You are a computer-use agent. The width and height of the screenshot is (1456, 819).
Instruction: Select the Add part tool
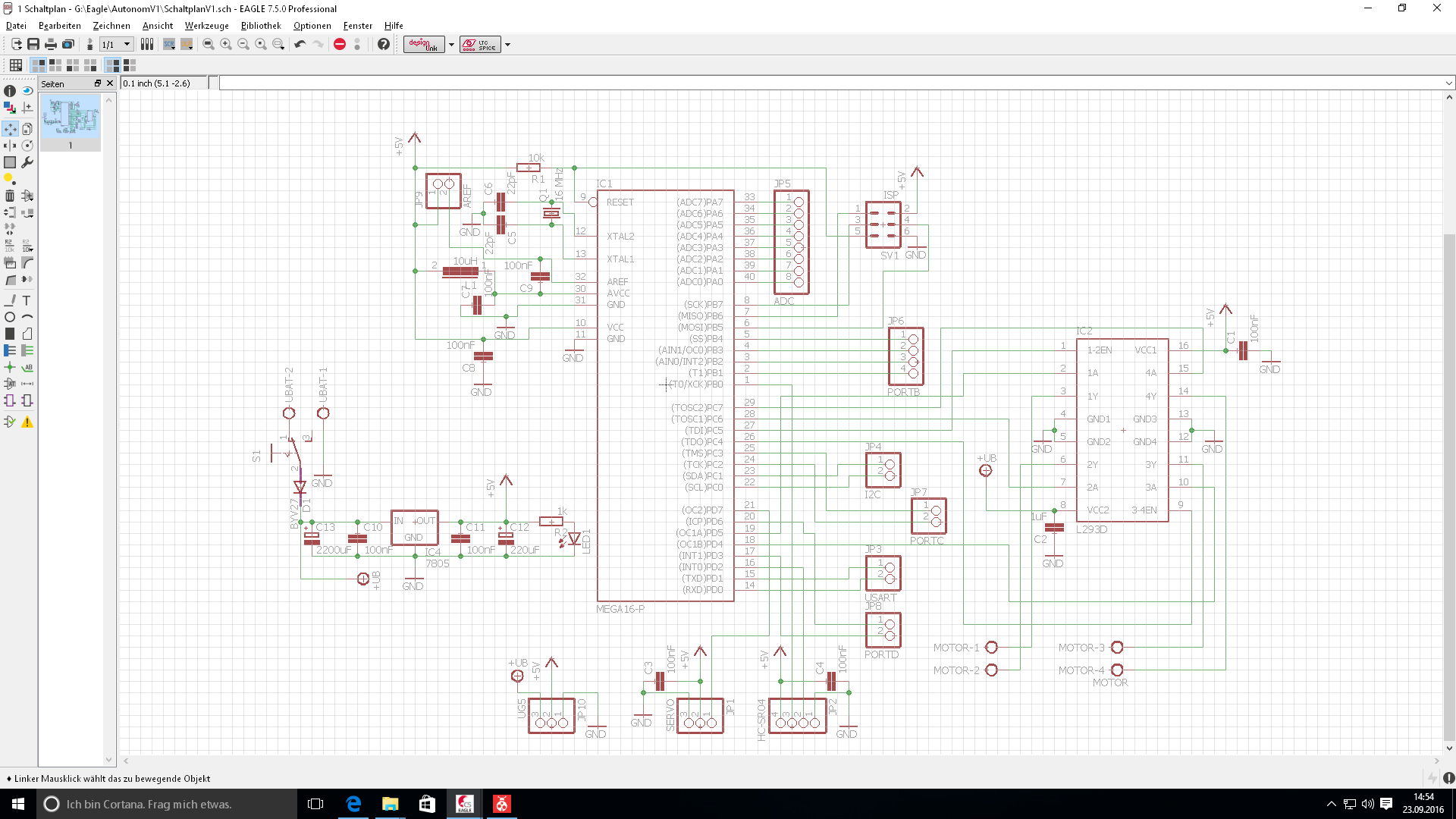point(27,196)
